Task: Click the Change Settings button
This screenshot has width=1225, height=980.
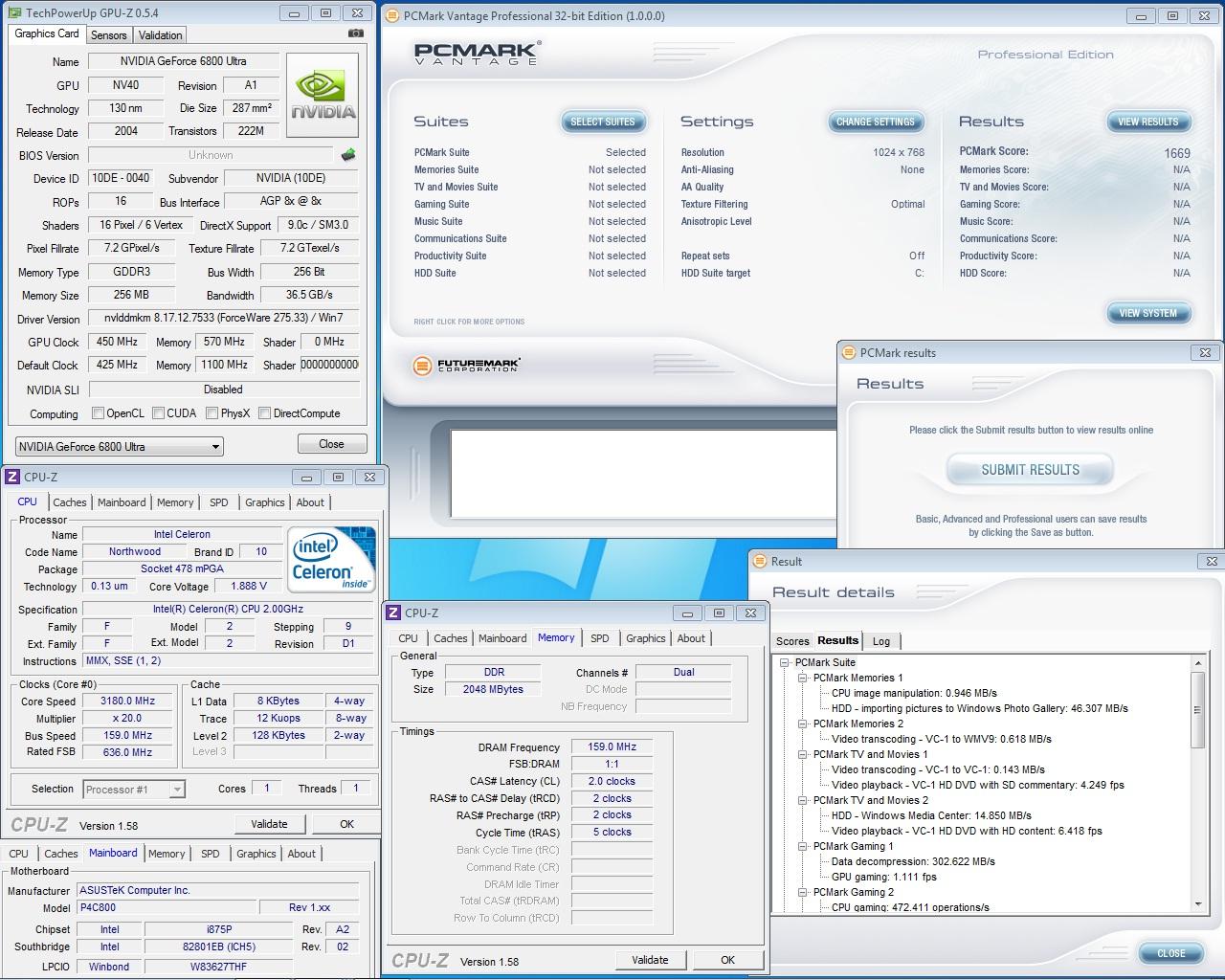Action: pyautogui.click(x=876, y=122)
